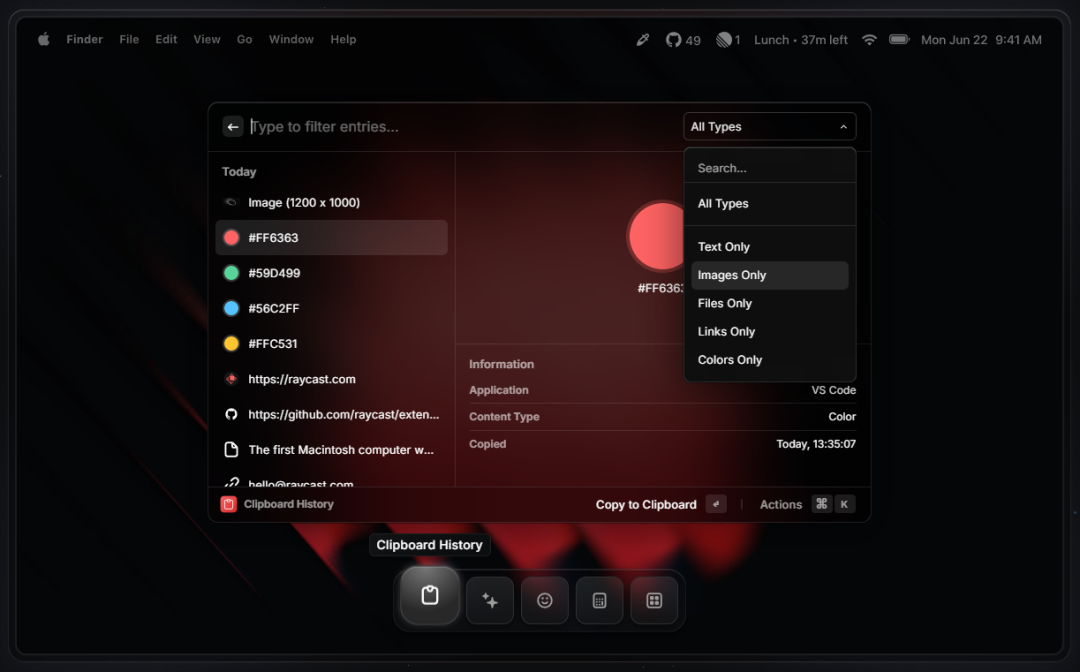
Task: Select the https://raycast.com entry
Action: point(331,379)
